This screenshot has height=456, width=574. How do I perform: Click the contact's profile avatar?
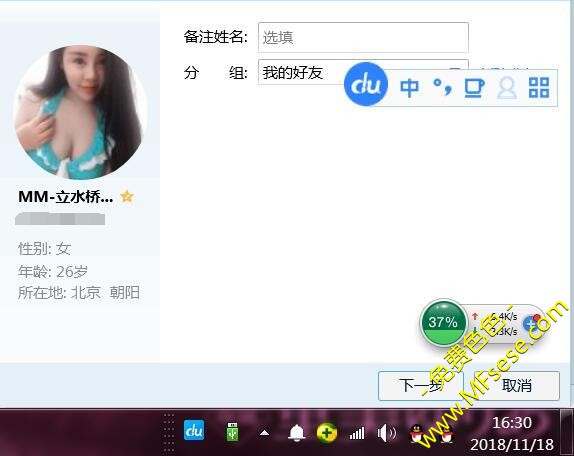click(80, 112)
